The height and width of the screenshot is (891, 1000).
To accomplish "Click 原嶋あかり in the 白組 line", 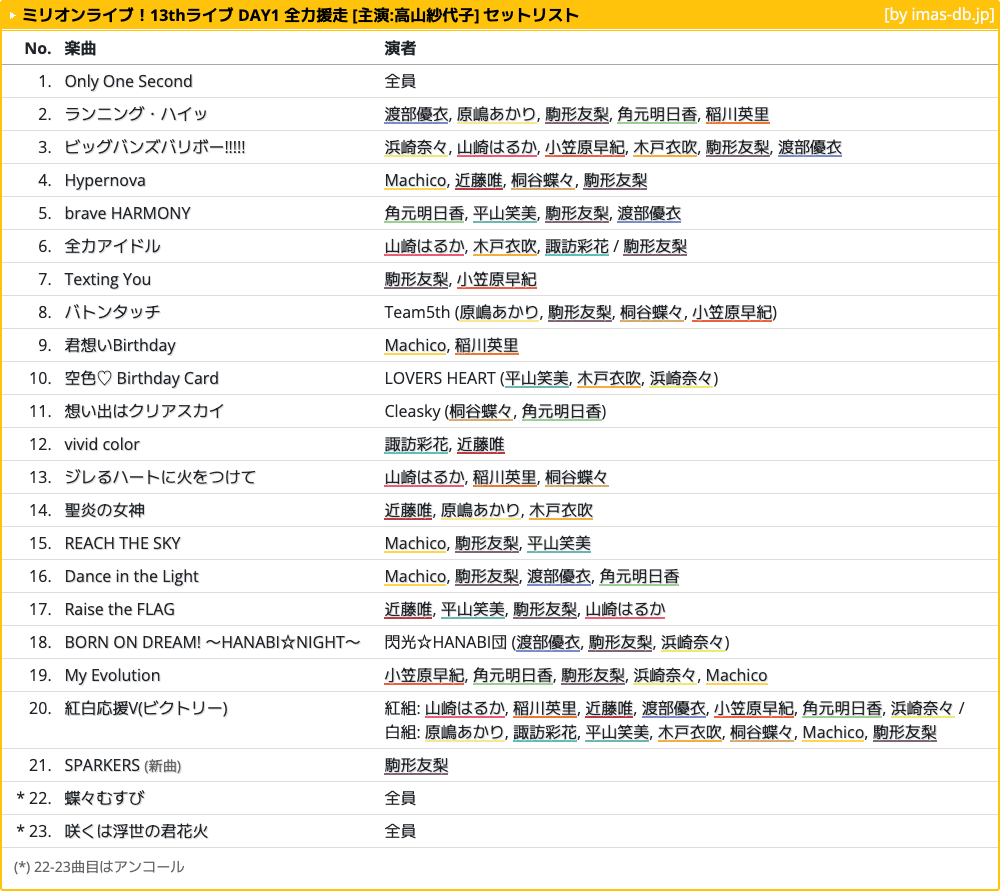I will 465,733.
